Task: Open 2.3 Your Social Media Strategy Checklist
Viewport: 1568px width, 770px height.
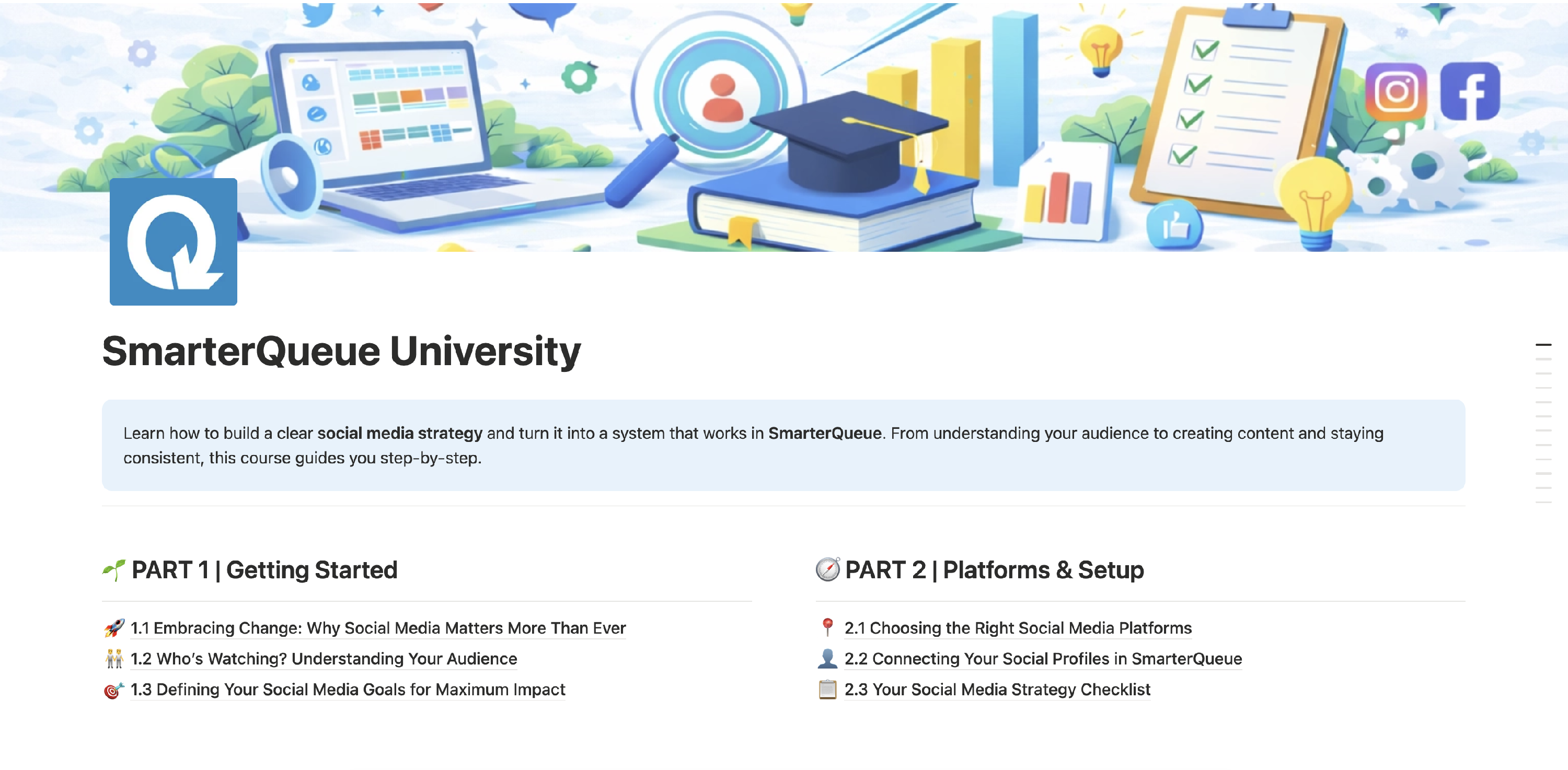Action: 997,690
